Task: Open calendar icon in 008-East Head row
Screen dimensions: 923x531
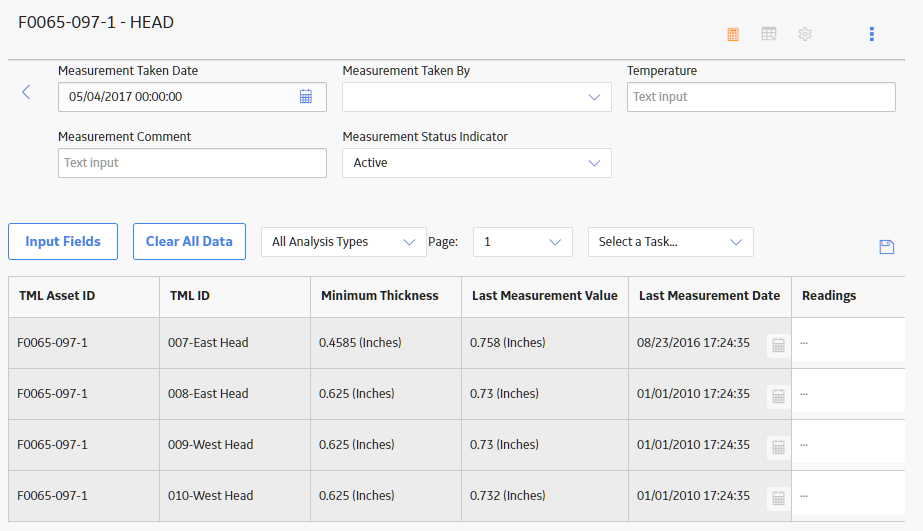Action: [778, 397]
